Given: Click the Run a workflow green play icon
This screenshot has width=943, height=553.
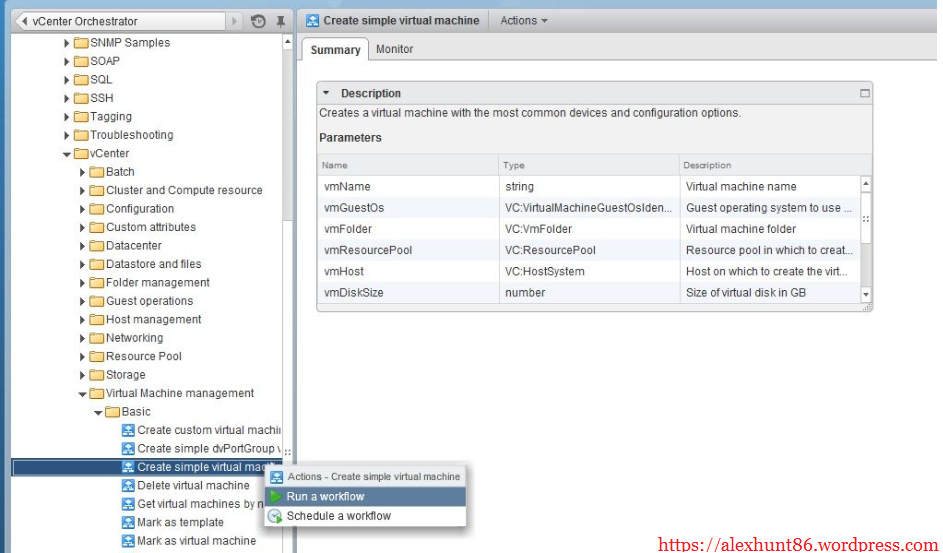Looking at the screenshot, I should click(x=276, y=497).
